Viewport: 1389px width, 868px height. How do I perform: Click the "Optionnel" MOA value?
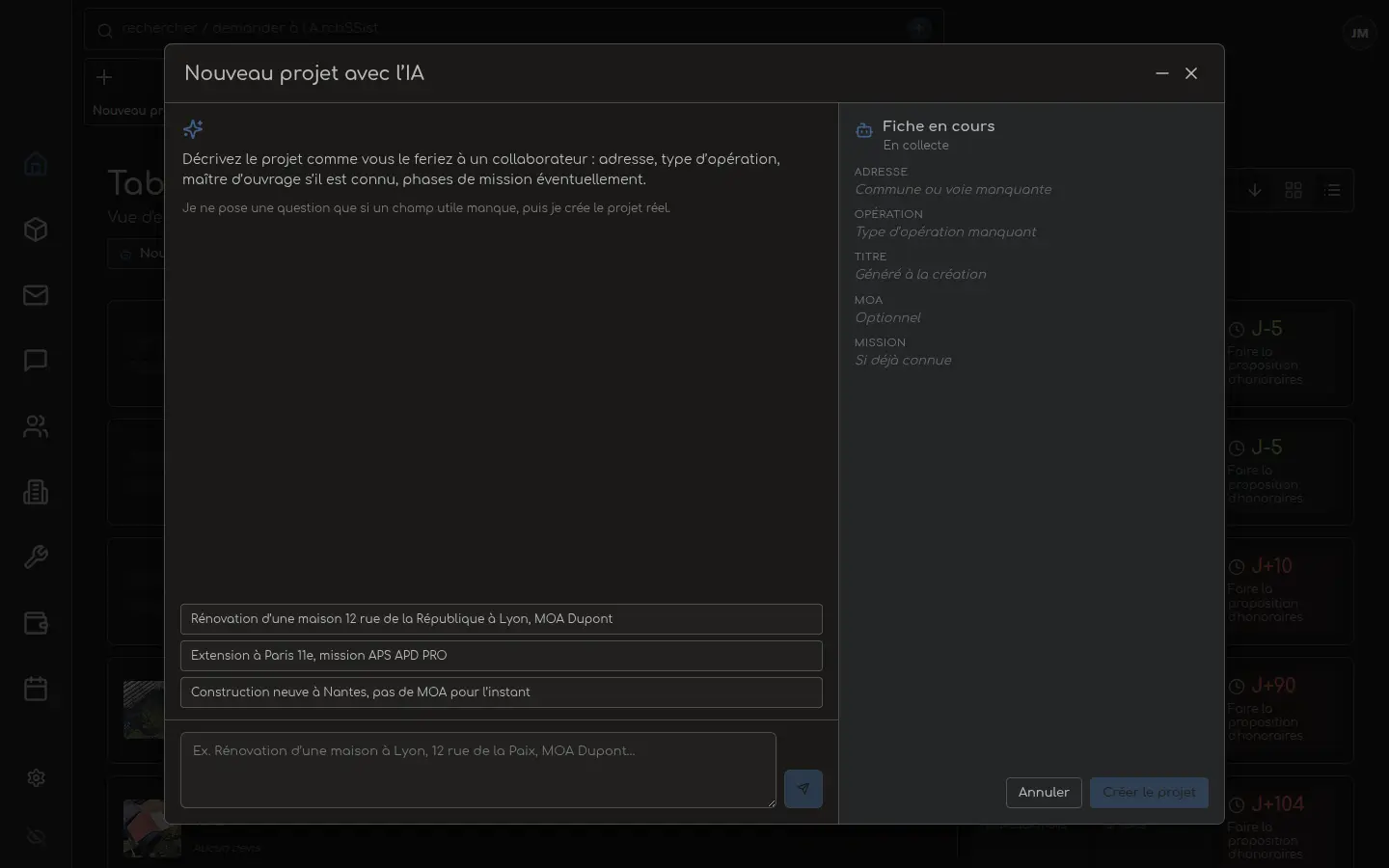point(887,318)
